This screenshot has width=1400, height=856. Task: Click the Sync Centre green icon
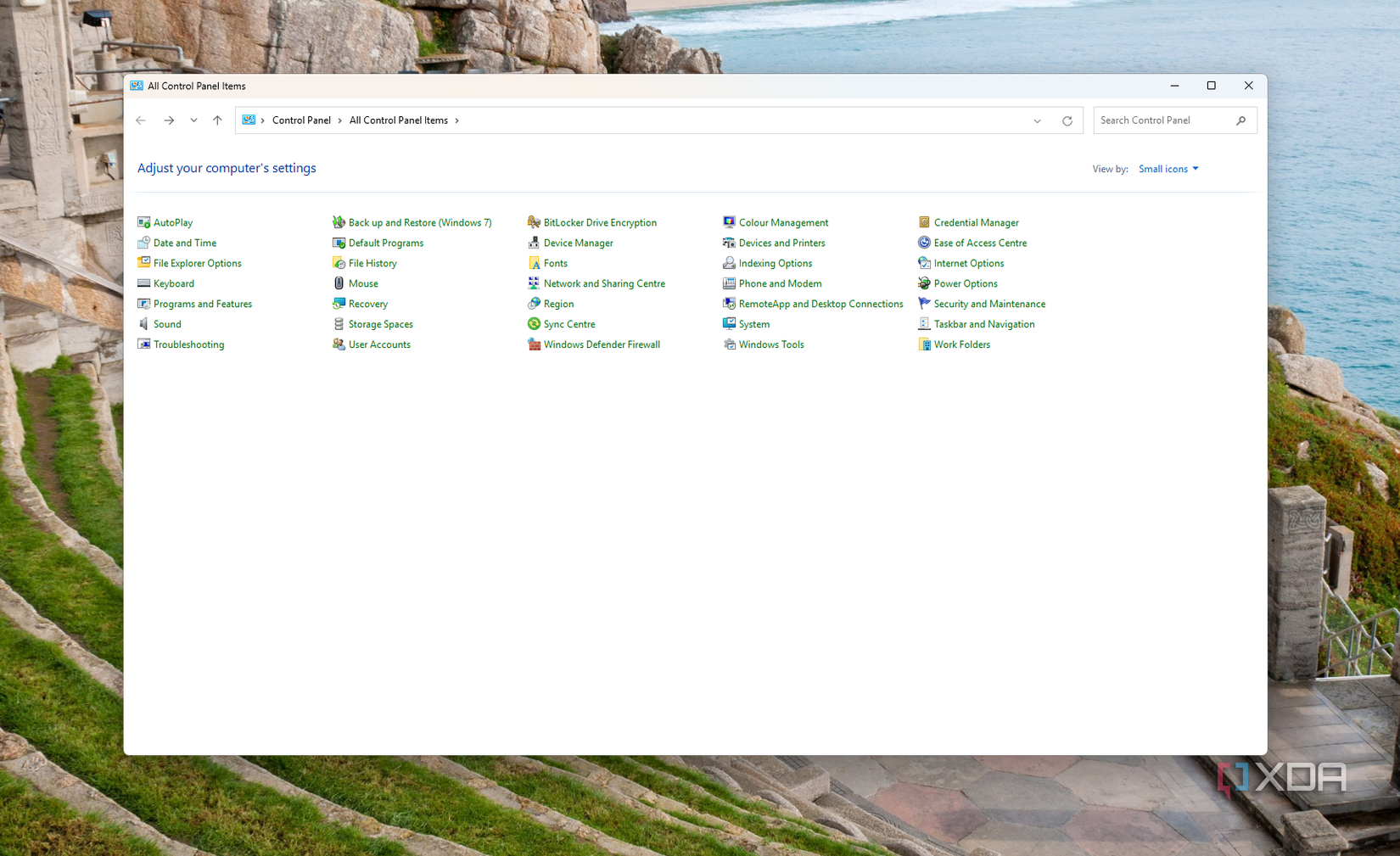534,324
